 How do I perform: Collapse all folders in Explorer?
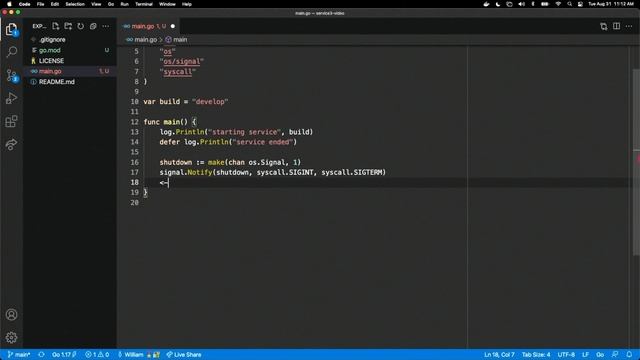coord(93,26)
